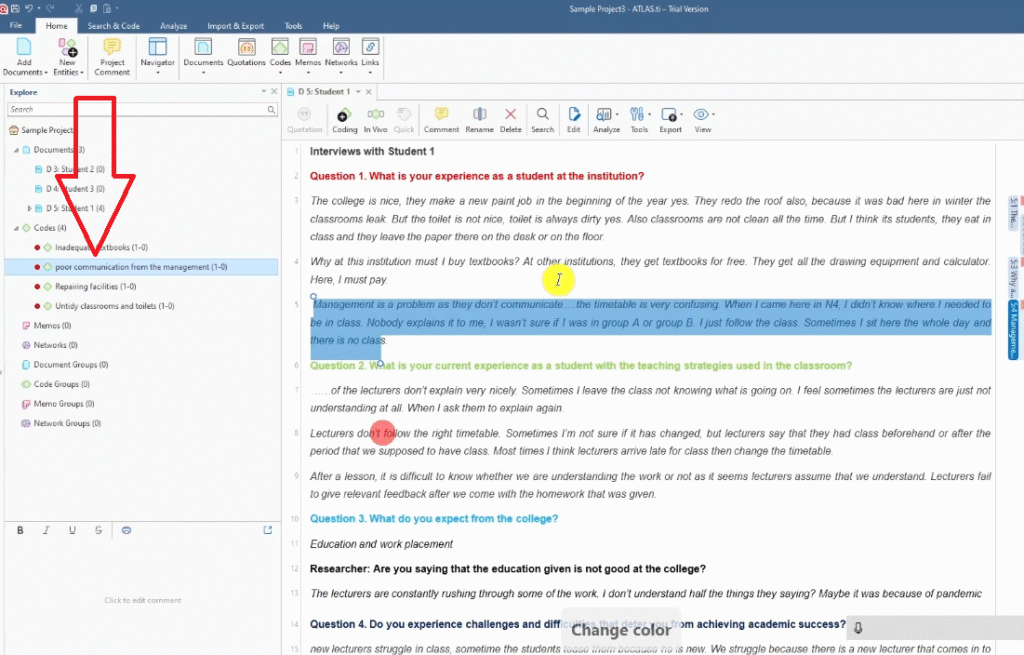
Task: Switch to the Search & Code tab
Action: point(113,25)
